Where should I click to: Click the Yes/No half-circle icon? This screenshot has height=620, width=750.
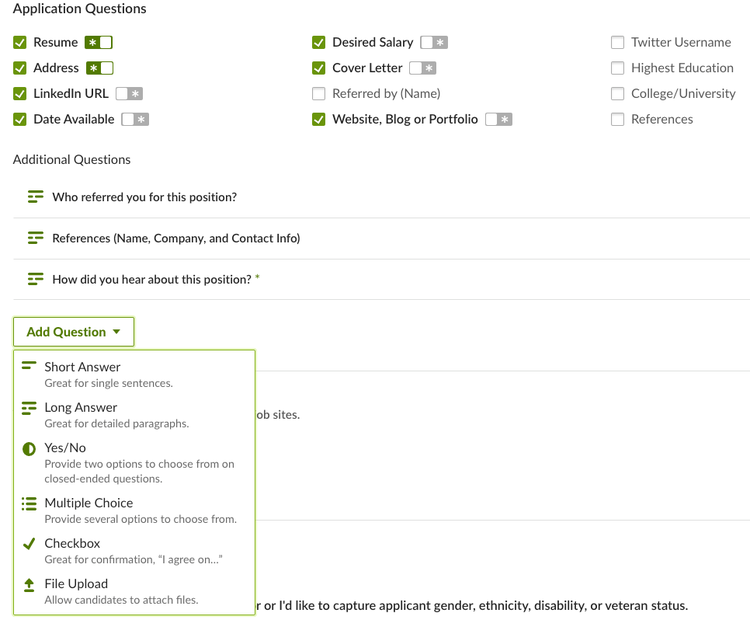(29, 449)
